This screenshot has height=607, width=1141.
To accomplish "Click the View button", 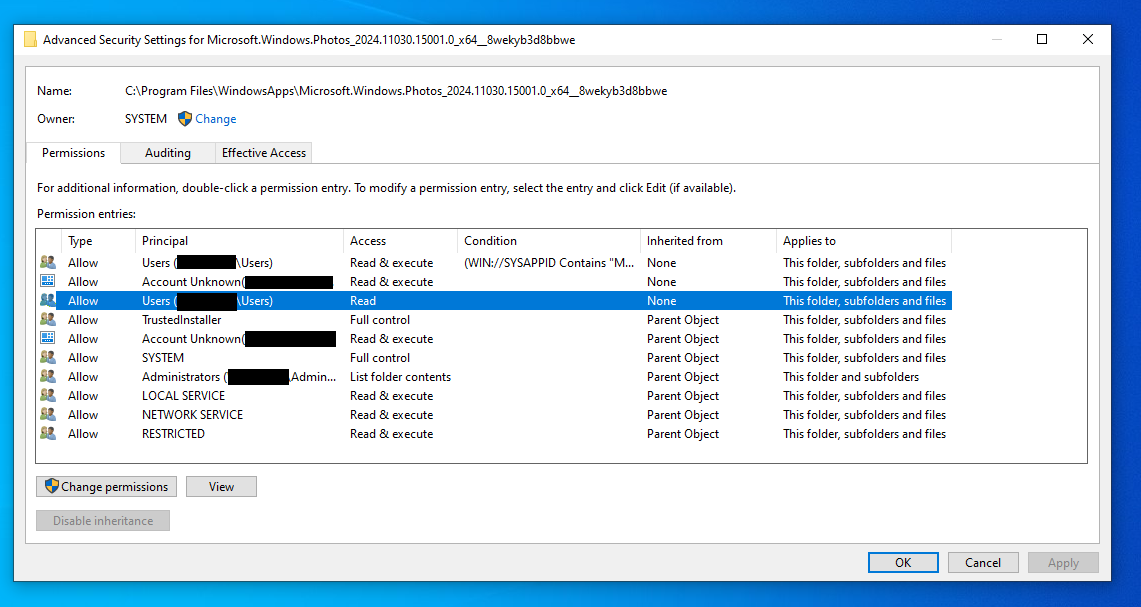I will pyautogui.click(x=221, y=487).
